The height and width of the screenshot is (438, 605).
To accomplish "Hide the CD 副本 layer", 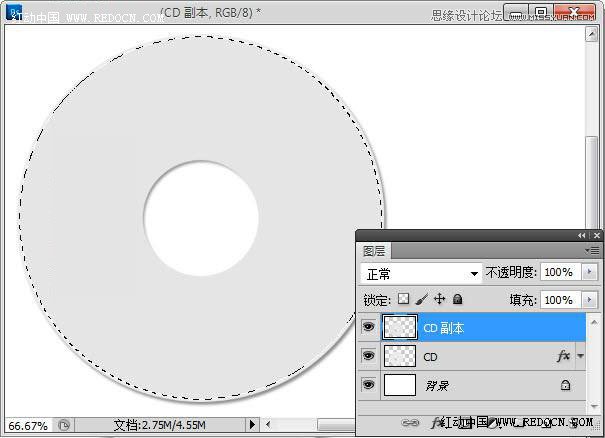I will [x=368, y=327].
